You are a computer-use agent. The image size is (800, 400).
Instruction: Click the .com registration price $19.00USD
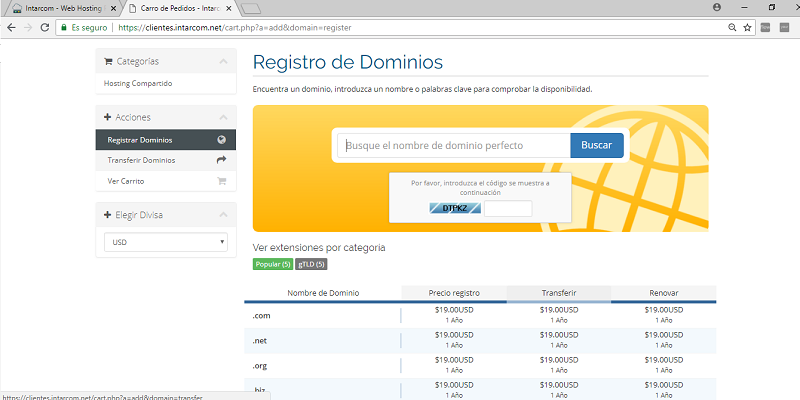click(454, 310)
